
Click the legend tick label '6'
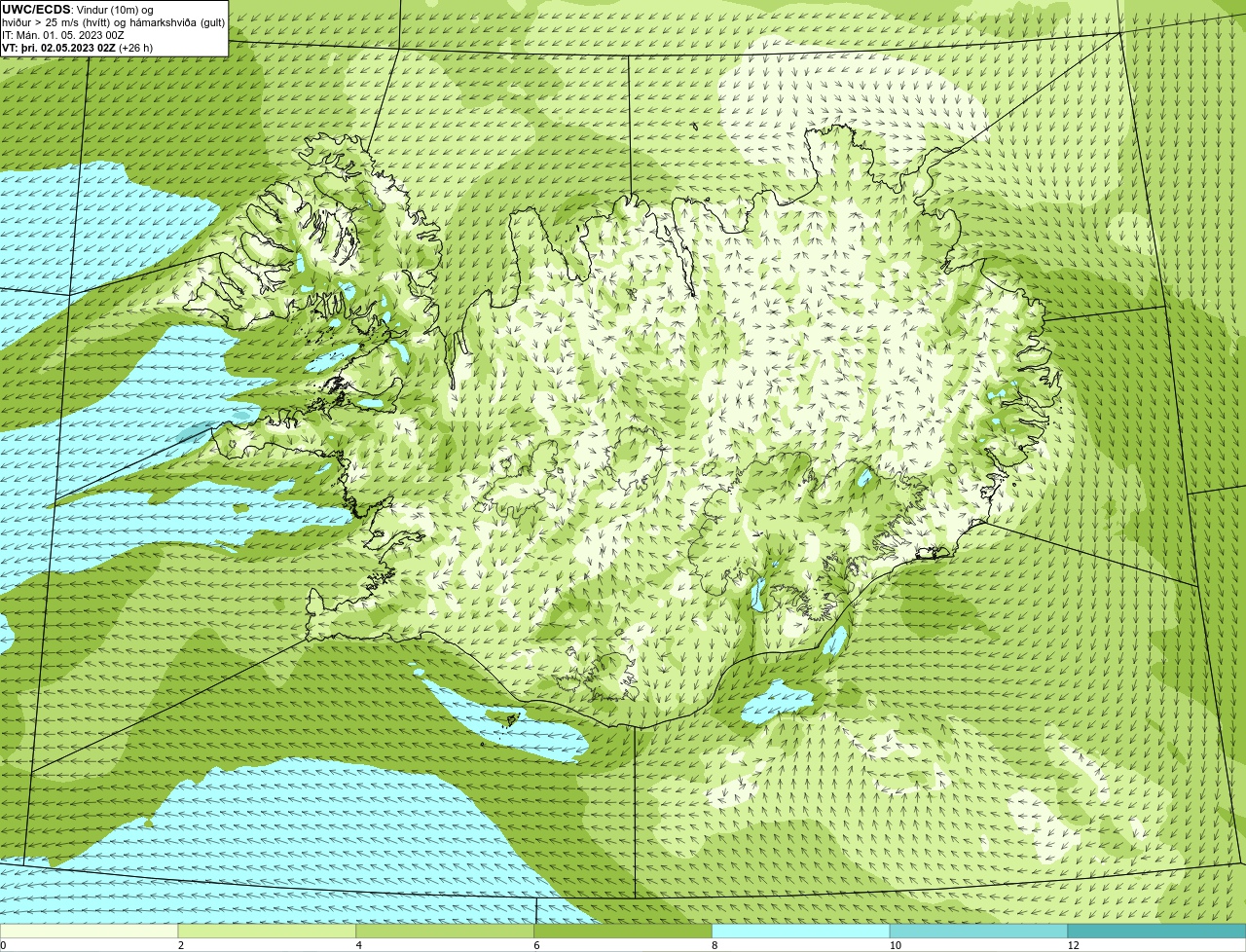point(536,945)
